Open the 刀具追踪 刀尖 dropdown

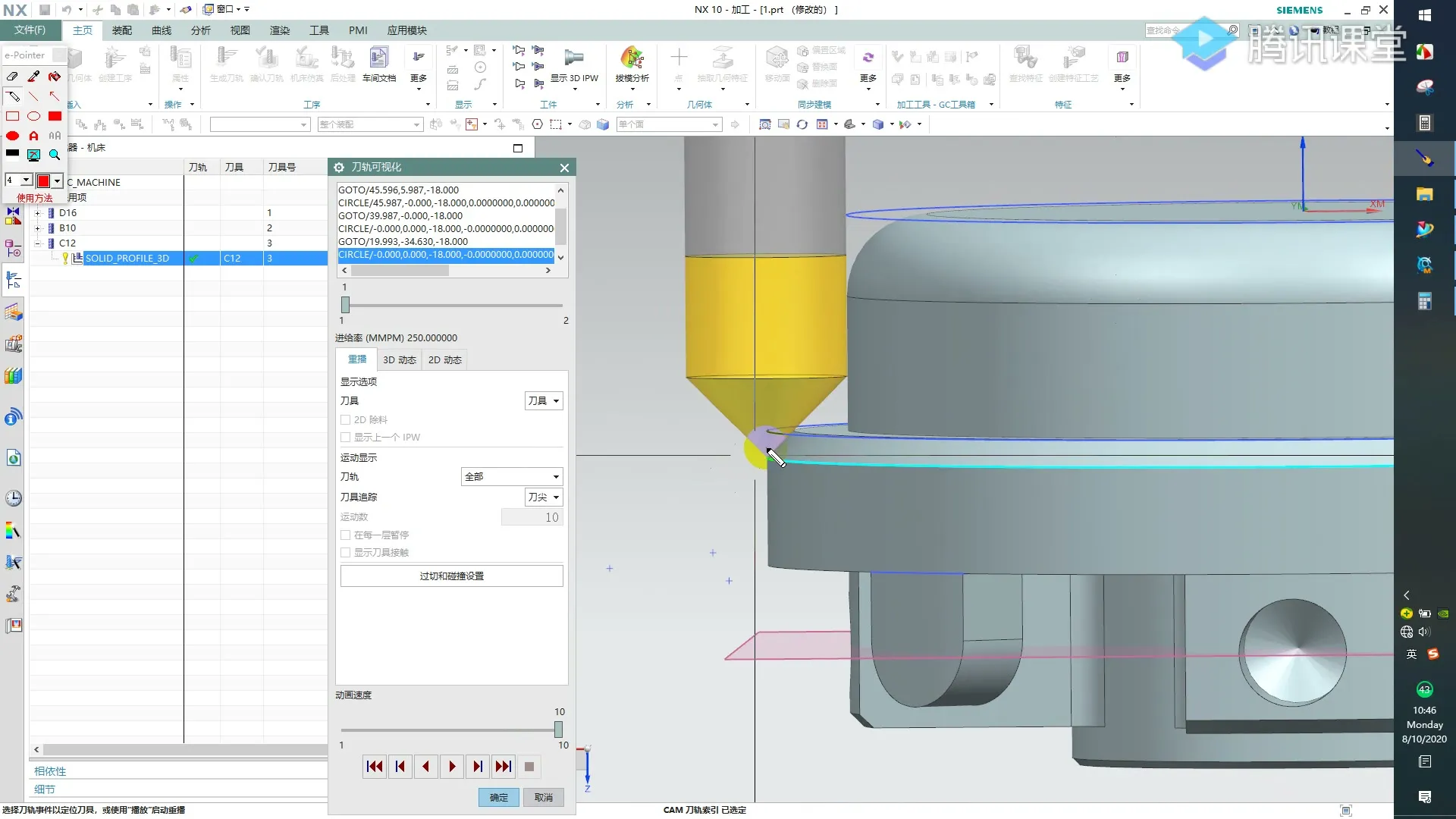tap(544, 497)
